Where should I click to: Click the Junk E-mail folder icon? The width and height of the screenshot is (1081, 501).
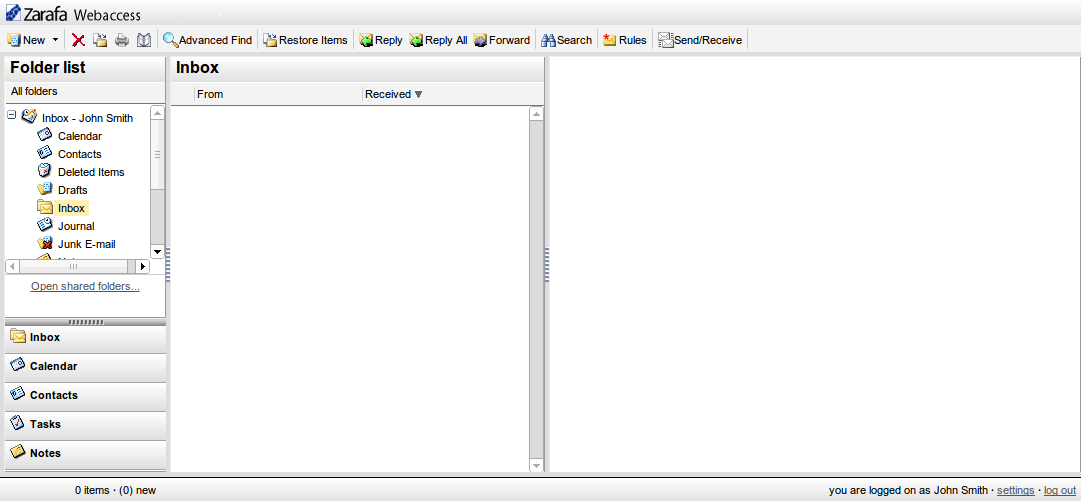click(44, 243)
